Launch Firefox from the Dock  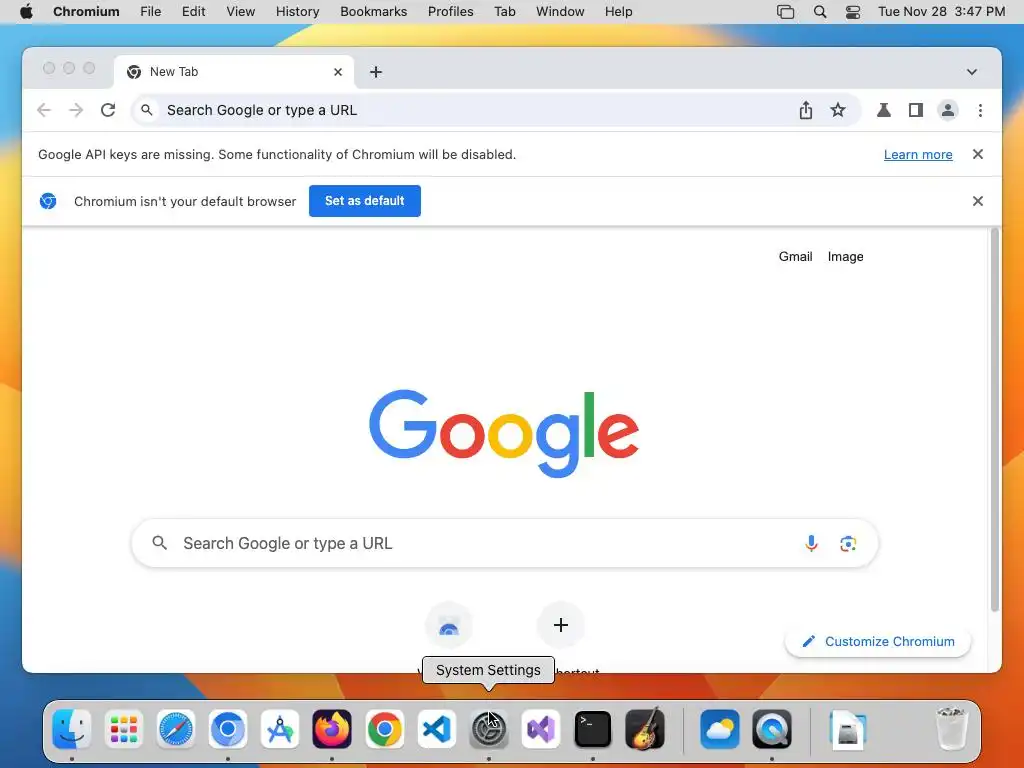pyautogui.click(x=332, y=729)
